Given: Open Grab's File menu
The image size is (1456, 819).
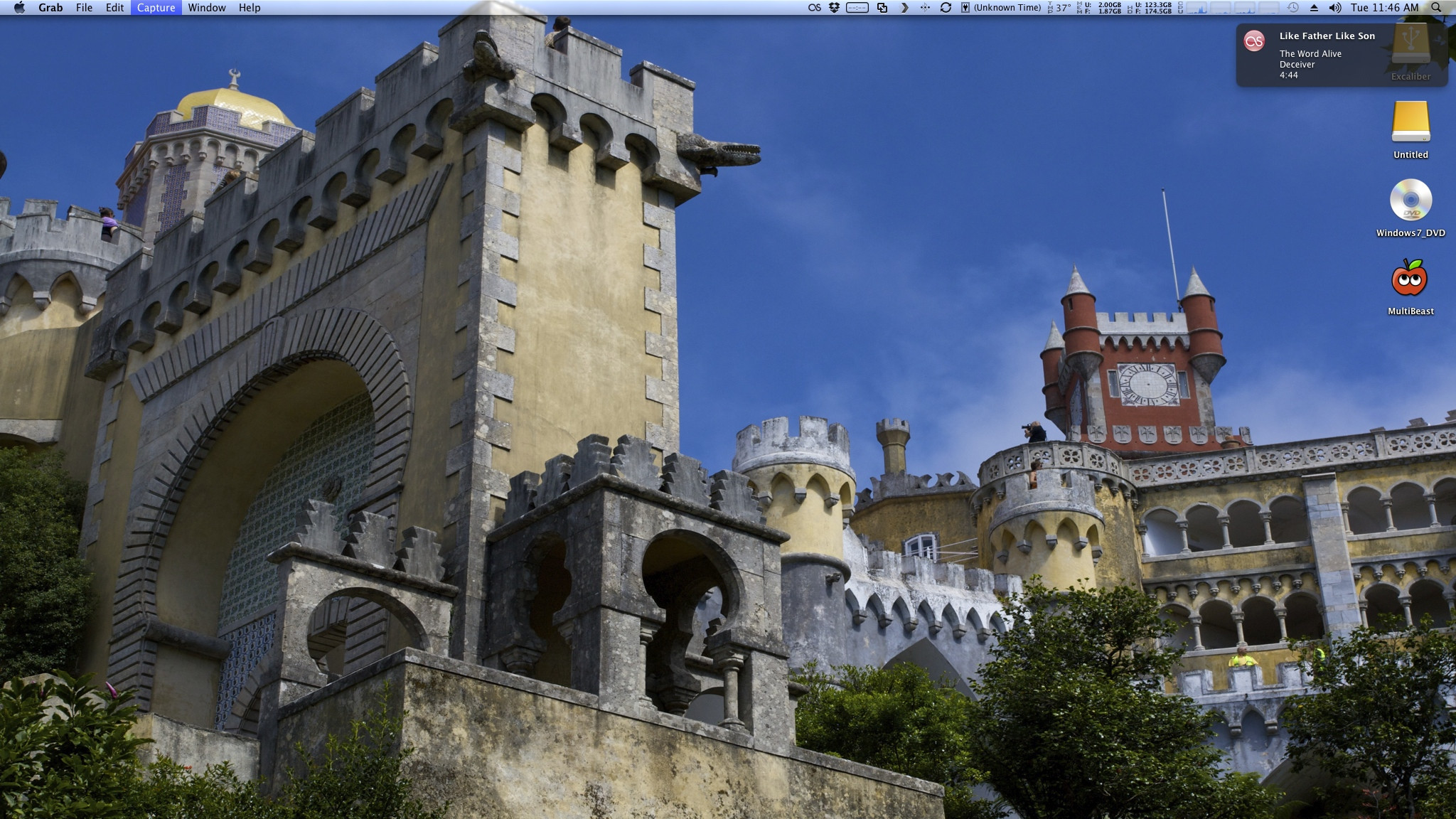Looking at the screenshot, I should pyautogui.click(x=84, y=8).
